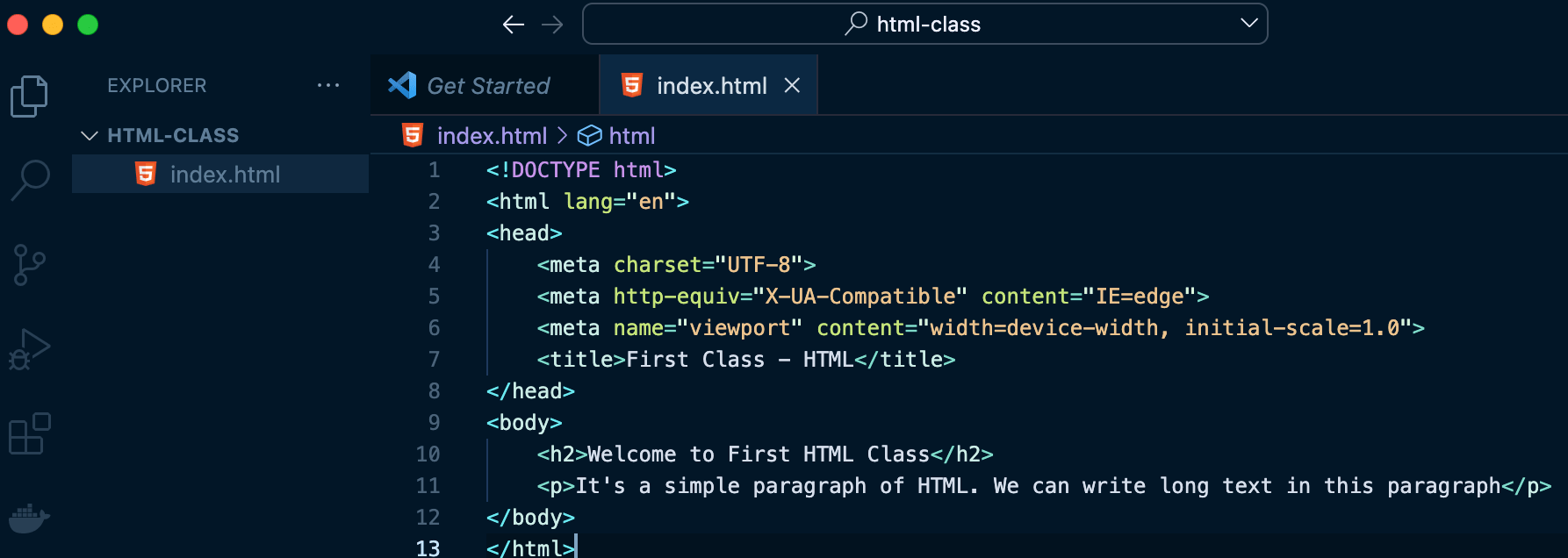Click the VS Code logo on Get Started tab

tap(402, 85)
